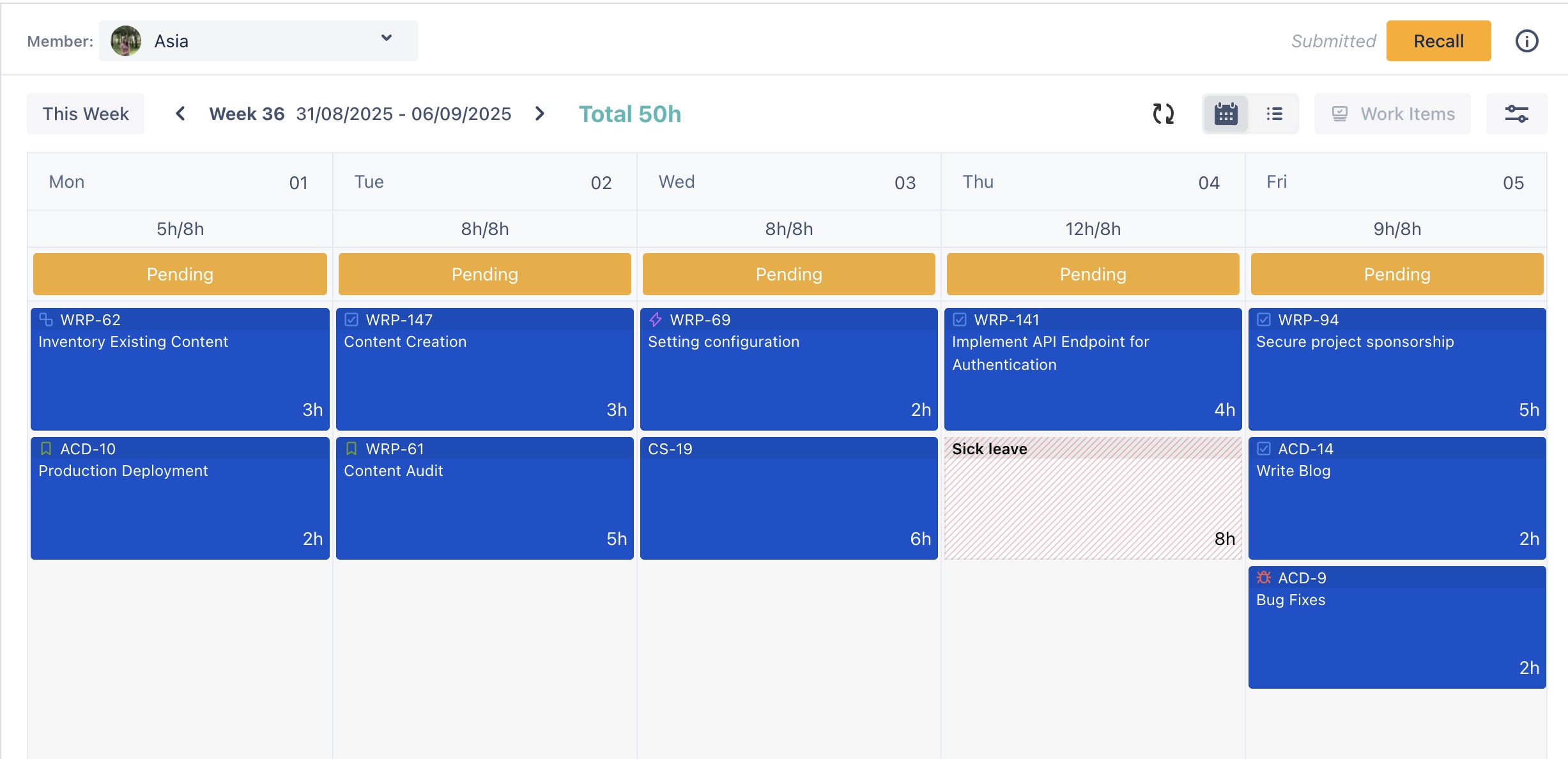Click the Sick leave block on Thursday
Image resolution: width=1568 pixels, height=759 pixels.
coord(1093,498)
